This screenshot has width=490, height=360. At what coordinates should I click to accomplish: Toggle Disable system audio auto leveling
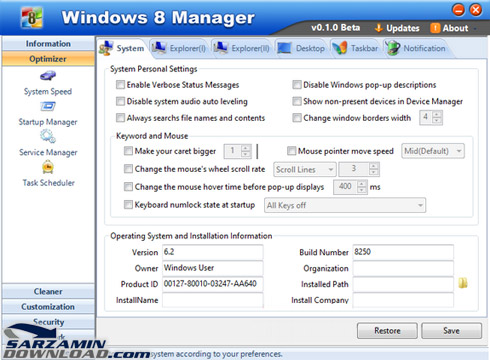120,101
